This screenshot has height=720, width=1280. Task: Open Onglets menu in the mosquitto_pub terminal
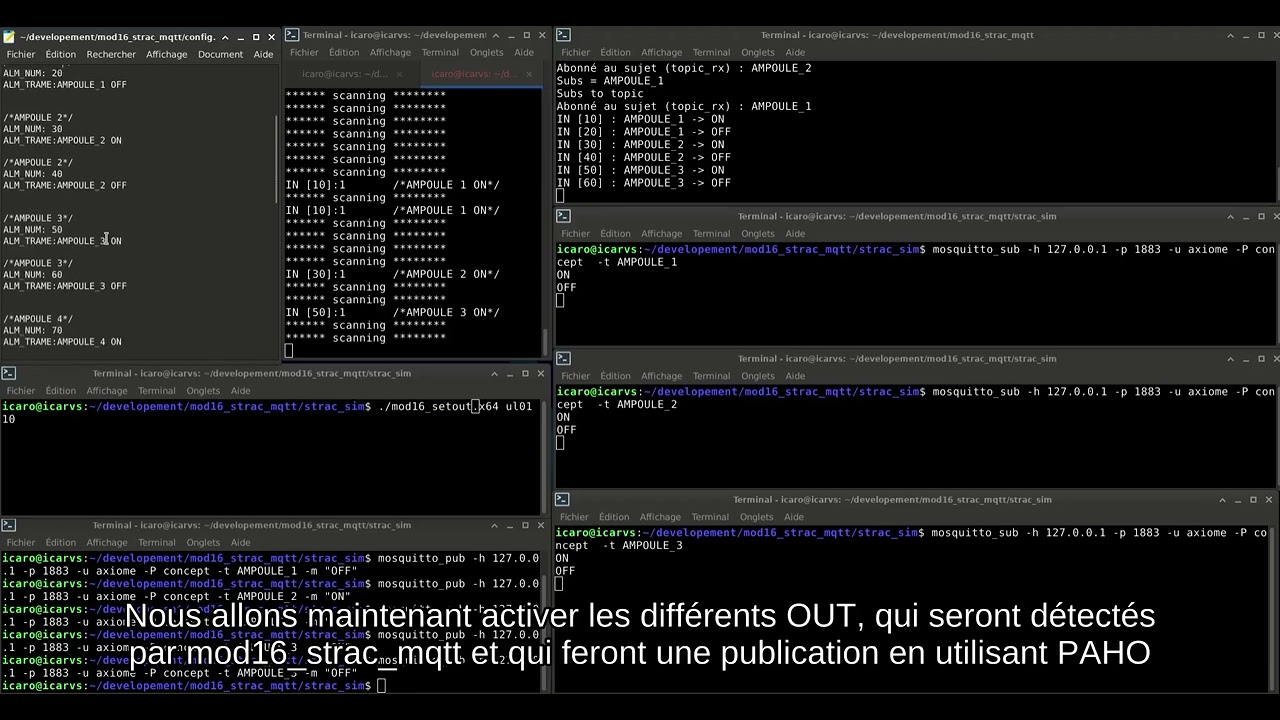tap(203, 542)
